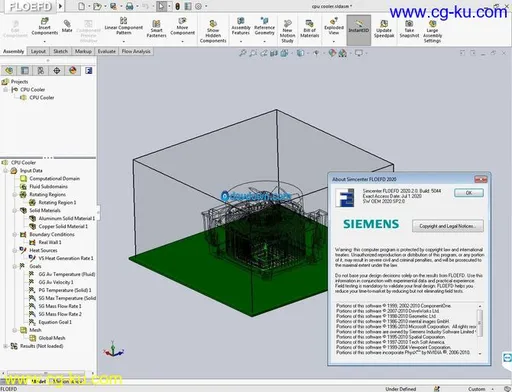Click Update Speedpak
The height and width of the screenshot is (392, 512).
coord(384,28)
